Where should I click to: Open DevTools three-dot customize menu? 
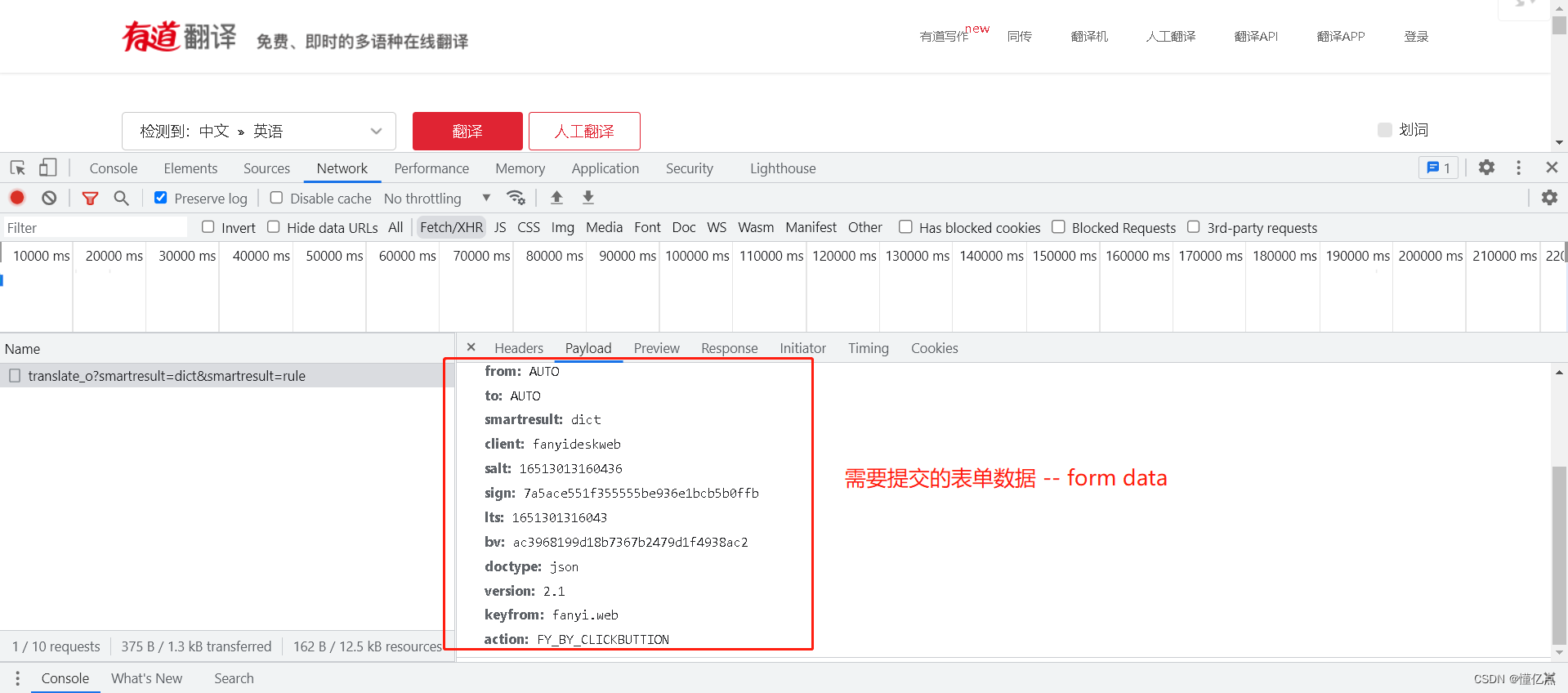pos(1519,168)
